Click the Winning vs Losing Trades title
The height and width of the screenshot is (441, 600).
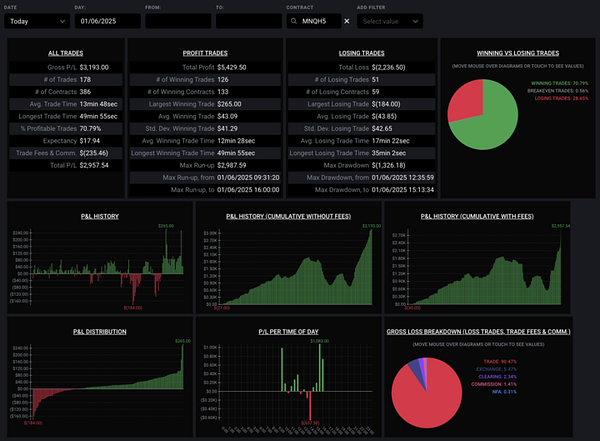click(518, 53)
